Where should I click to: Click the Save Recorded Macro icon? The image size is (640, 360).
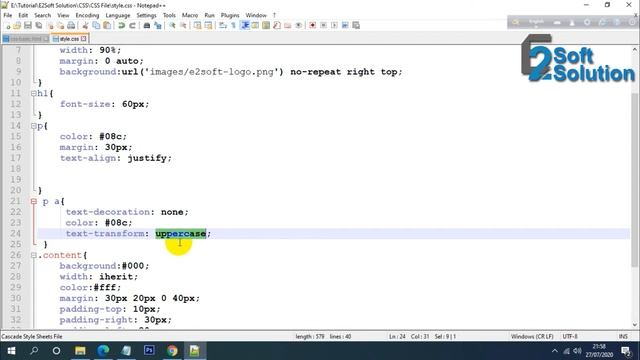(x=356, y=25)
